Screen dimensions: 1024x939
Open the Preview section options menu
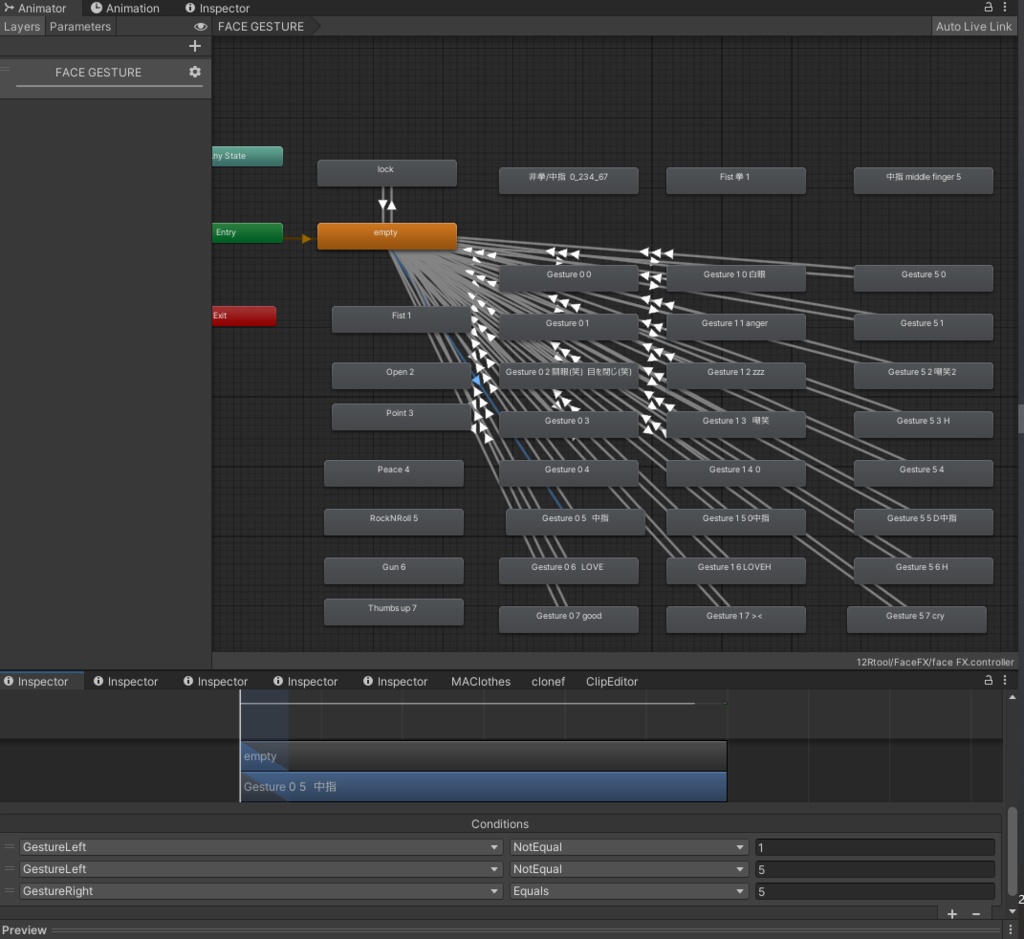(x=1010, y=929)
